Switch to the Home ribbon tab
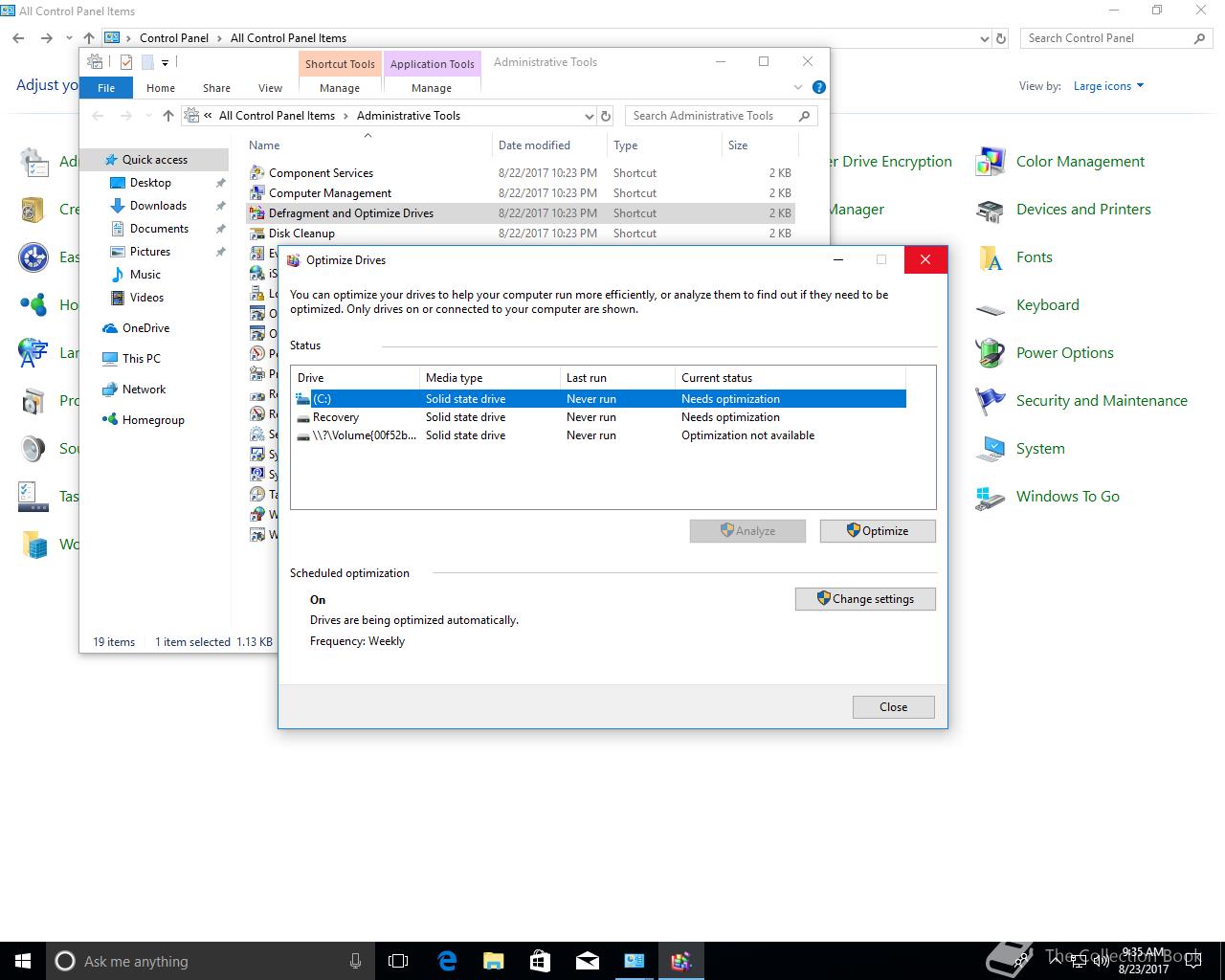 [x=161, y=88]
